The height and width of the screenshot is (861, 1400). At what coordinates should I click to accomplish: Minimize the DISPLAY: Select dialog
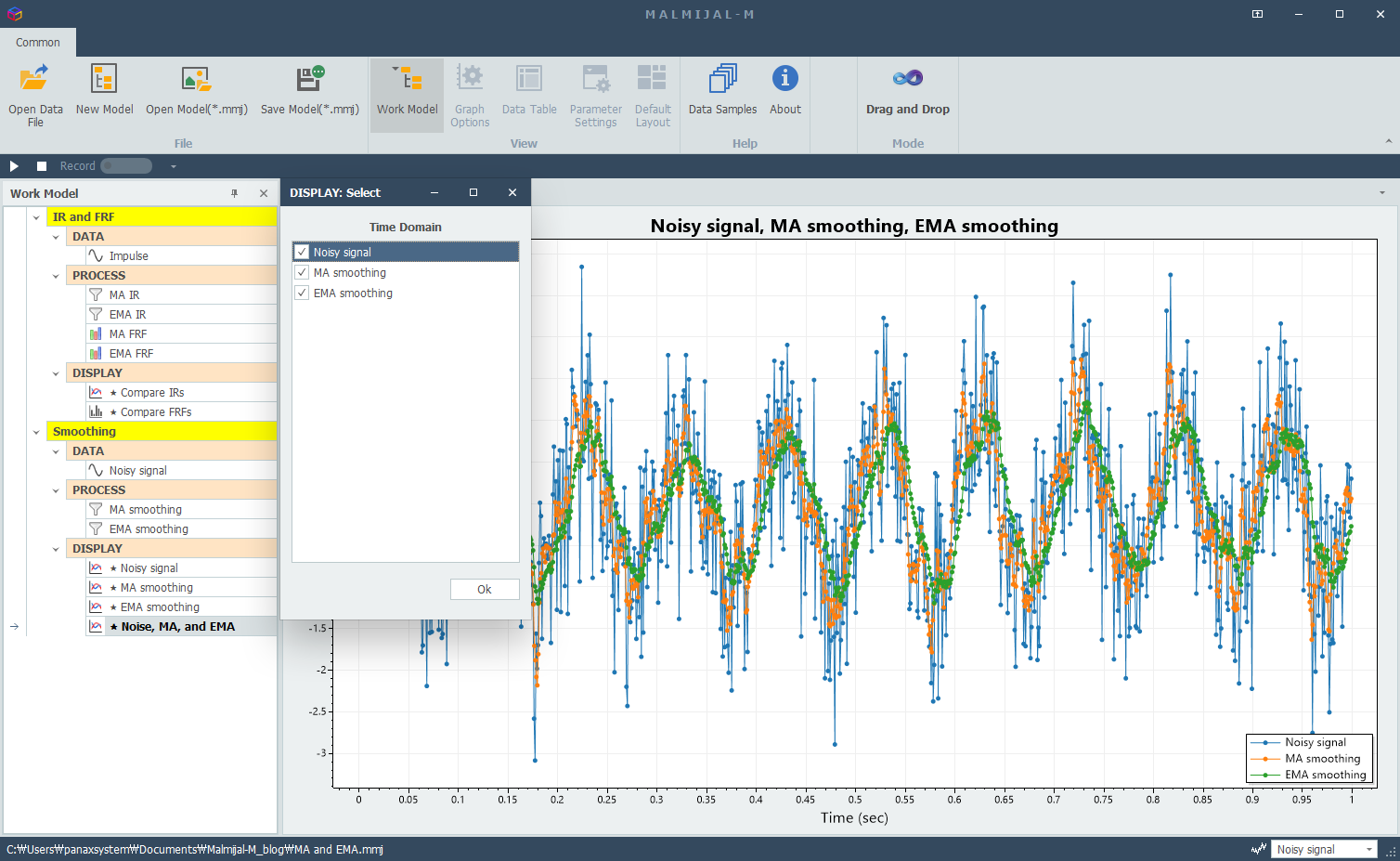pyautogui.click(x=434, y=192)
